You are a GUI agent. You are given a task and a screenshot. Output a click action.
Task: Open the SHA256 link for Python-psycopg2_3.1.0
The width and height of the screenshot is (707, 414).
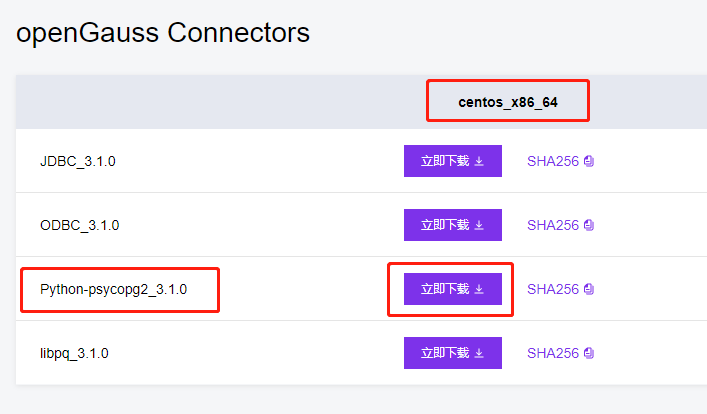[x=553, y=289]
